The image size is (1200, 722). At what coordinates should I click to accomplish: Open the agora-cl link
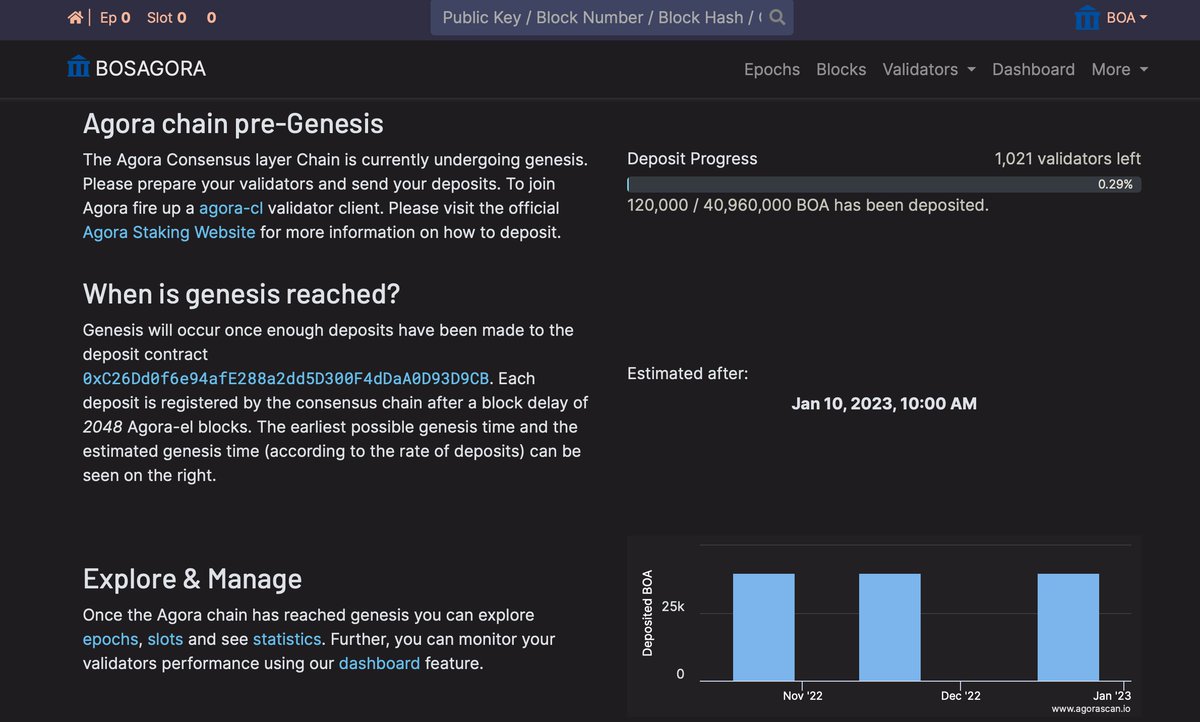231,208
